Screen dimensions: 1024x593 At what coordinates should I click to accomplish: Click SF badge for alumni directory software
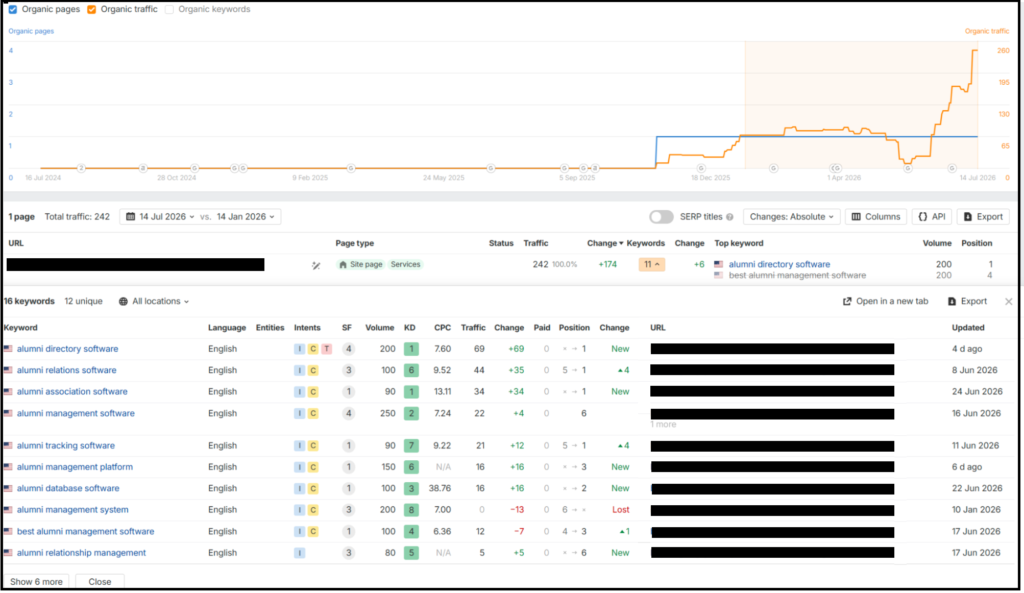349,349
